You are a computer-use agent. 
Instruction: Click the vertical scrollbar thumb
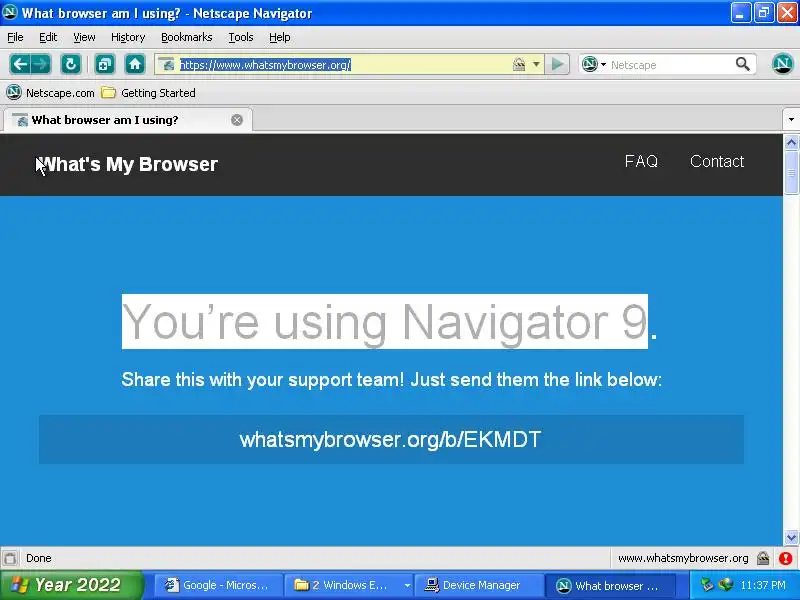[791, 172]
